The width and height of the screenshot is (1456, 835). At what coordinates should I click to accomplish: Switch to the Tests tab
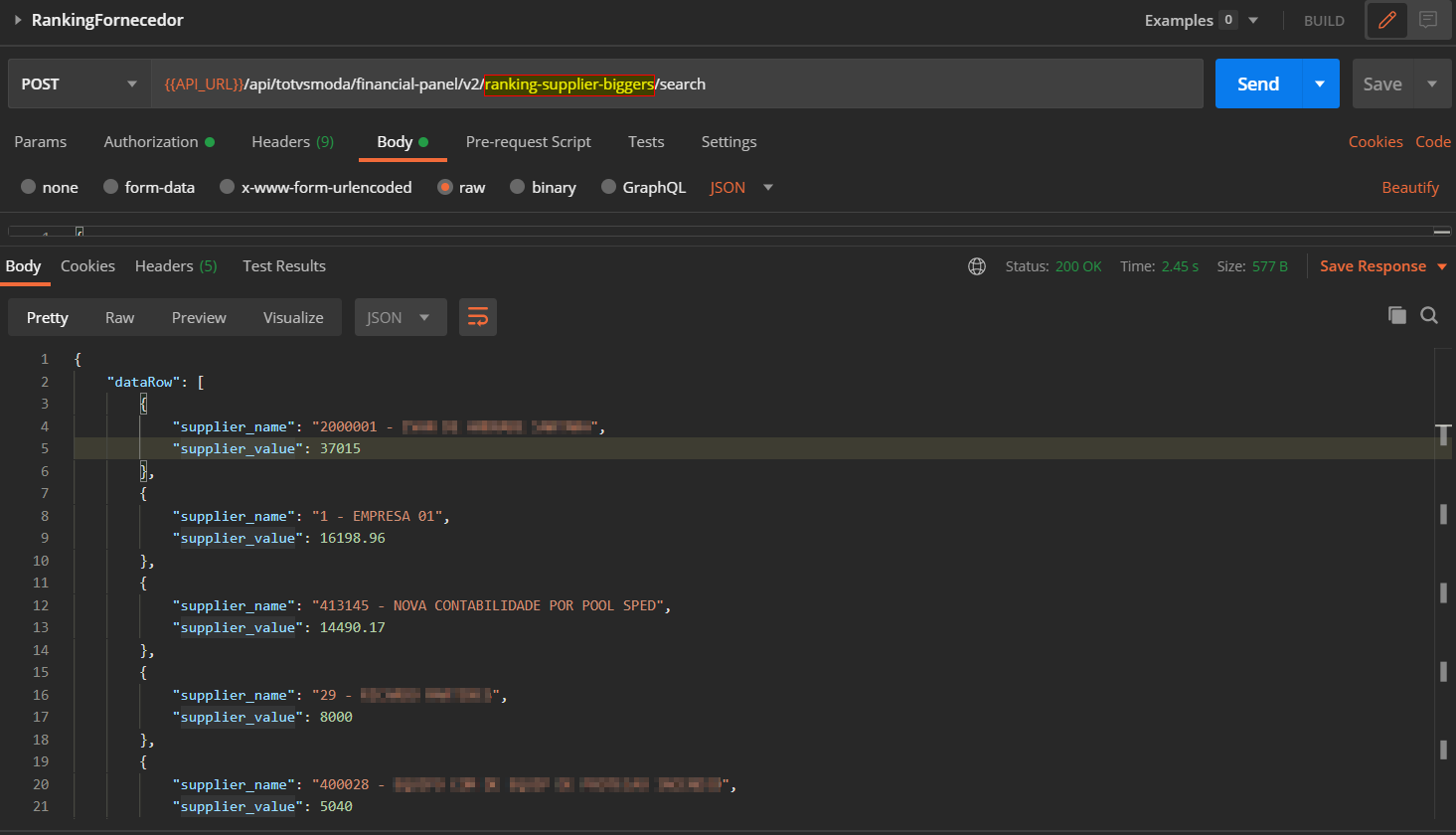click(646, 142)
